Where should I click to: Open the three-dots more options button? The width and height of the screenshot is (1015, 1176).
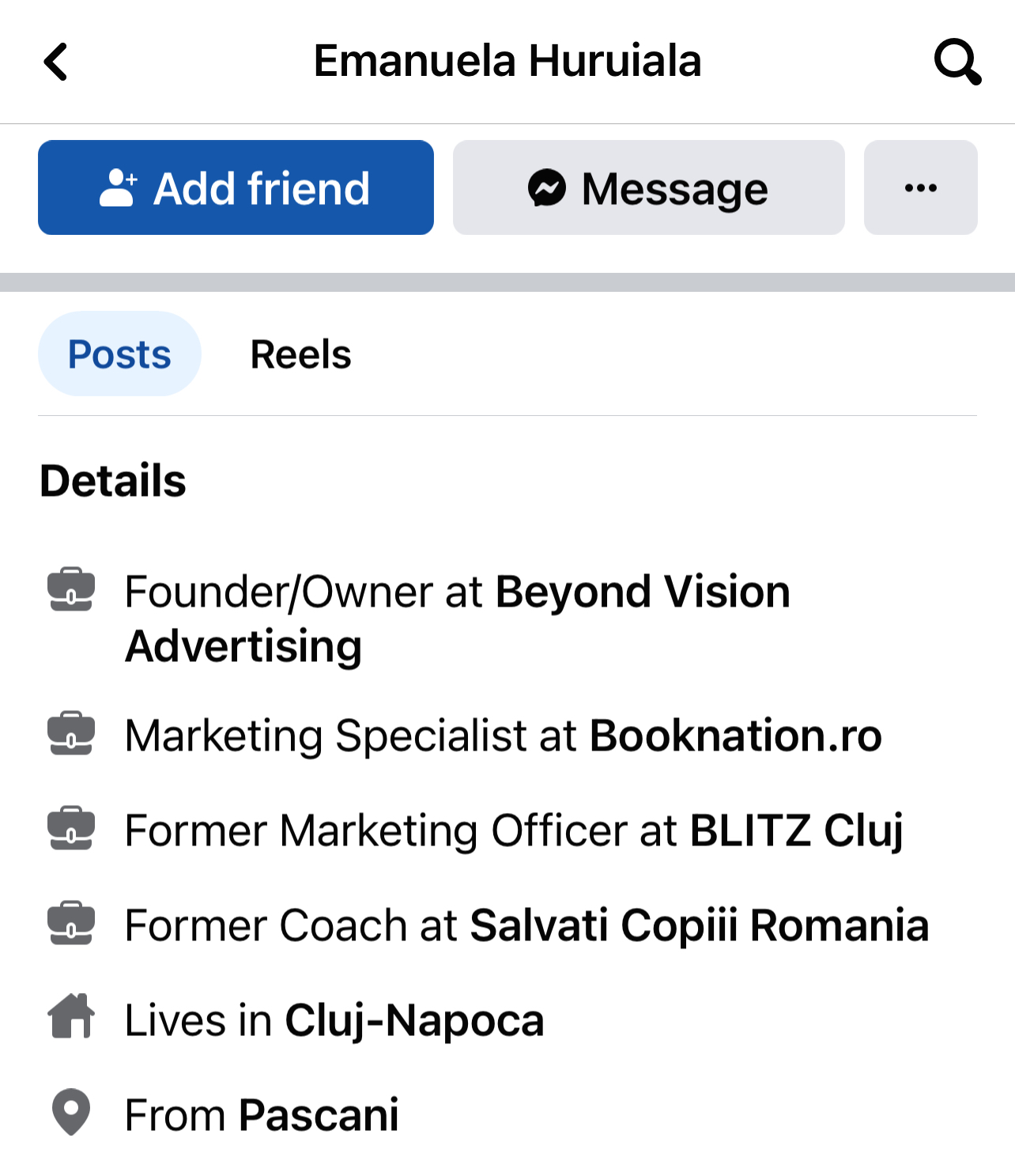(921, 187)
